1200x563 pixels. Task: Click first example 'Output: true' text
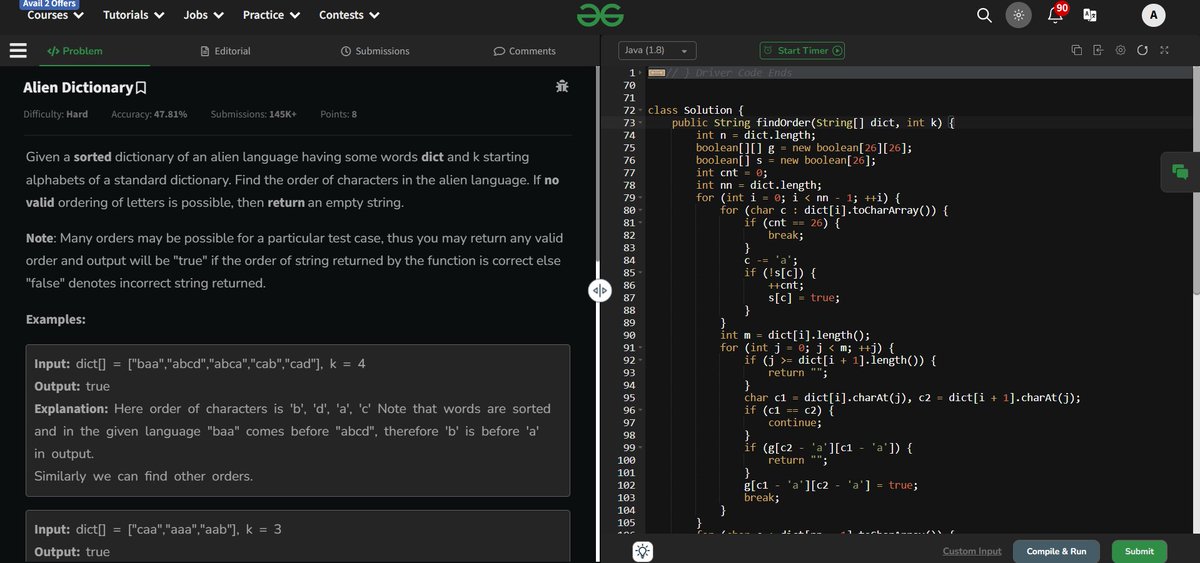[72, 386]
